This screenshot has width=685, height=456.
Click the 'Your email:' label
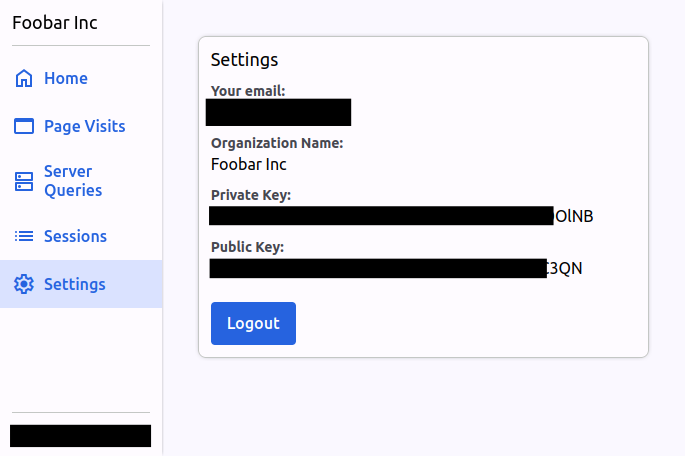tap(248, 91)
